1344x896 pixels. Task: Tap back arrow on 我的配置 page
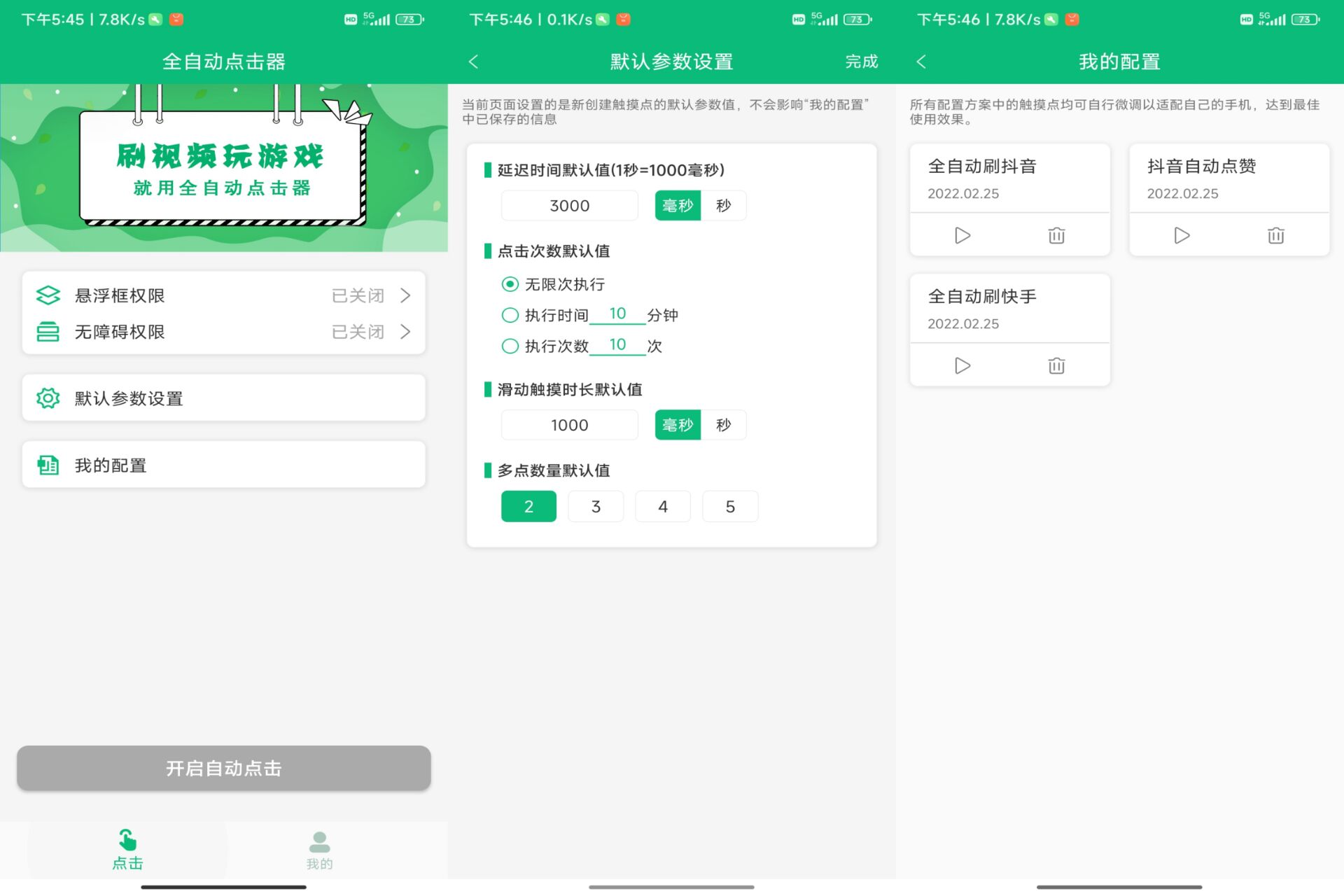[921, 62]
